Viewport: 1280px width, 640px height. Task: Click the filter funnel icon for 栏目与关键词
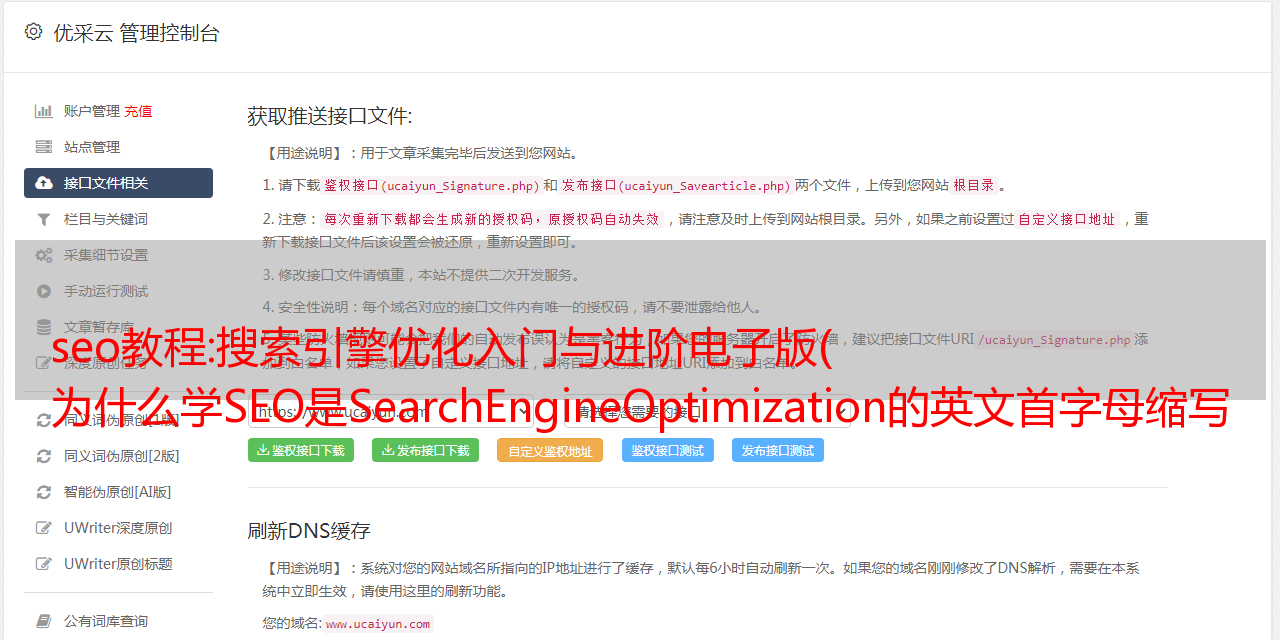44,219
